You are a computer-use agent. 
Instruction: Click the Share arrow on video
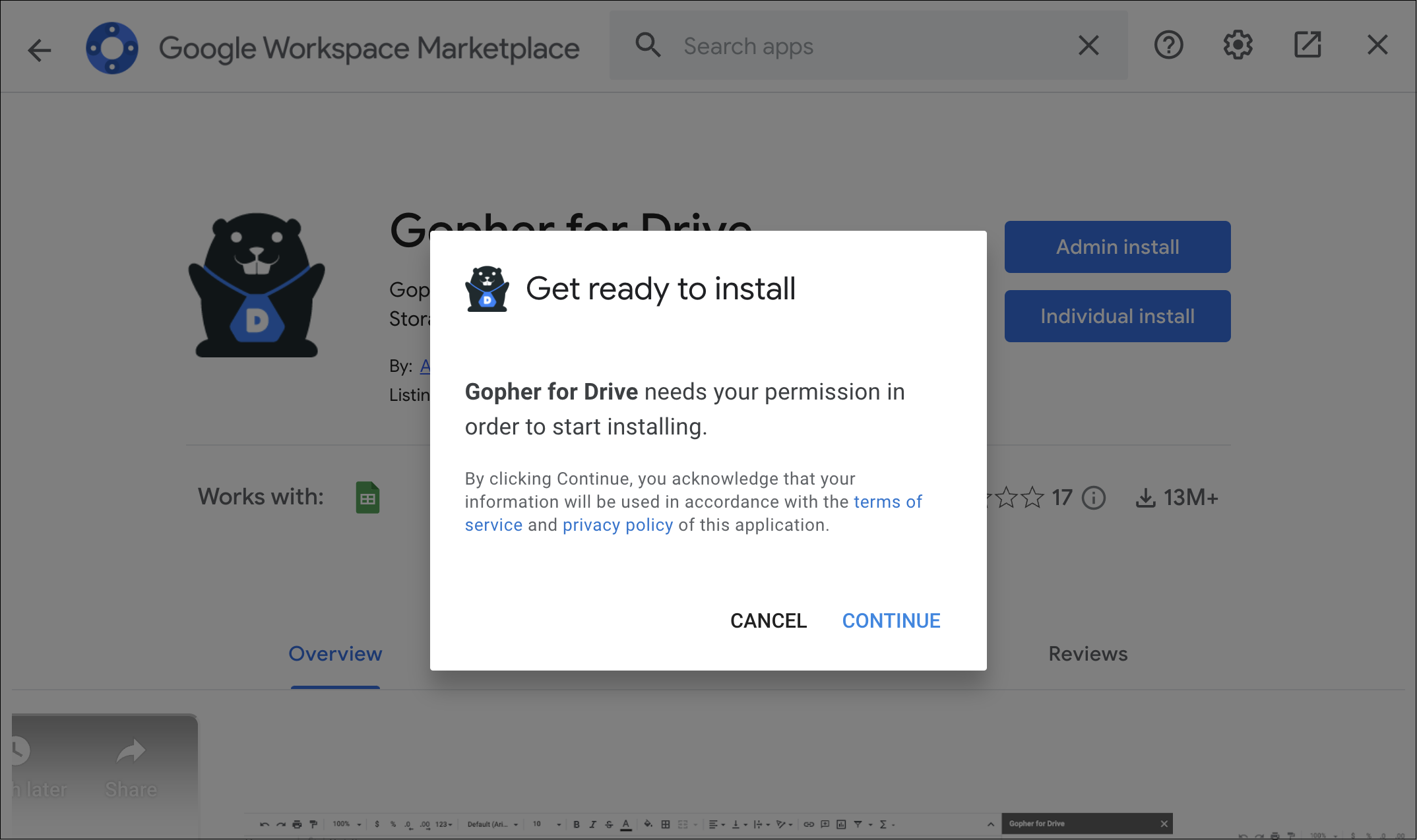click(x=131, y=752)
